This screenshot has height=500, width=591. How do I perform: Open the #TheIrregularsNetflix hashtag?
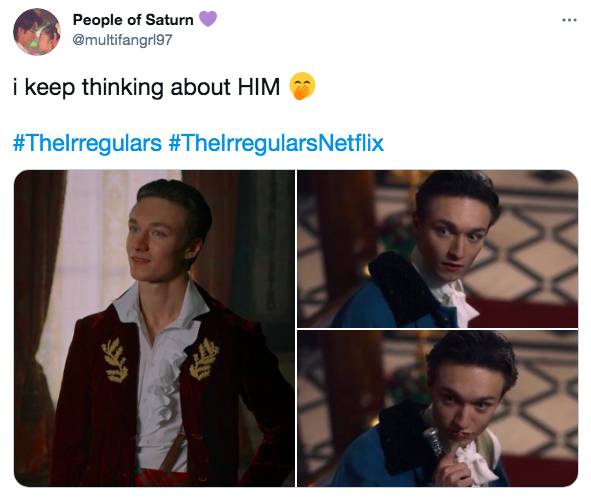coord(276,143)
